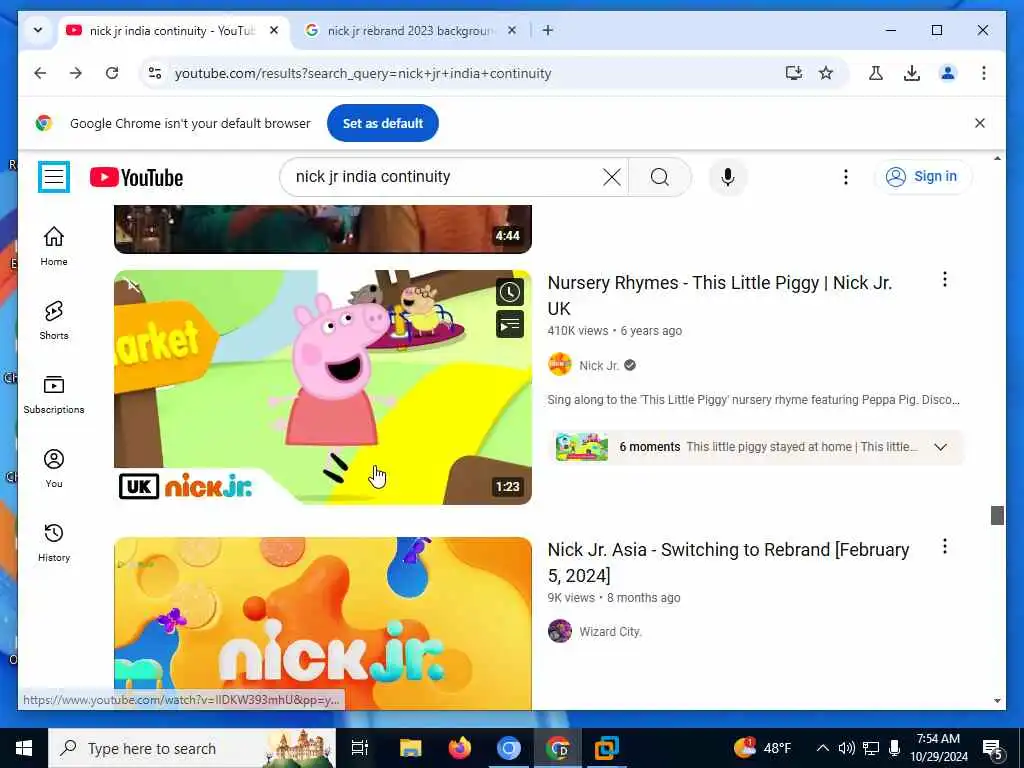
Task: Open Subscriptions in the sidebar
Action: pos(54,394)
